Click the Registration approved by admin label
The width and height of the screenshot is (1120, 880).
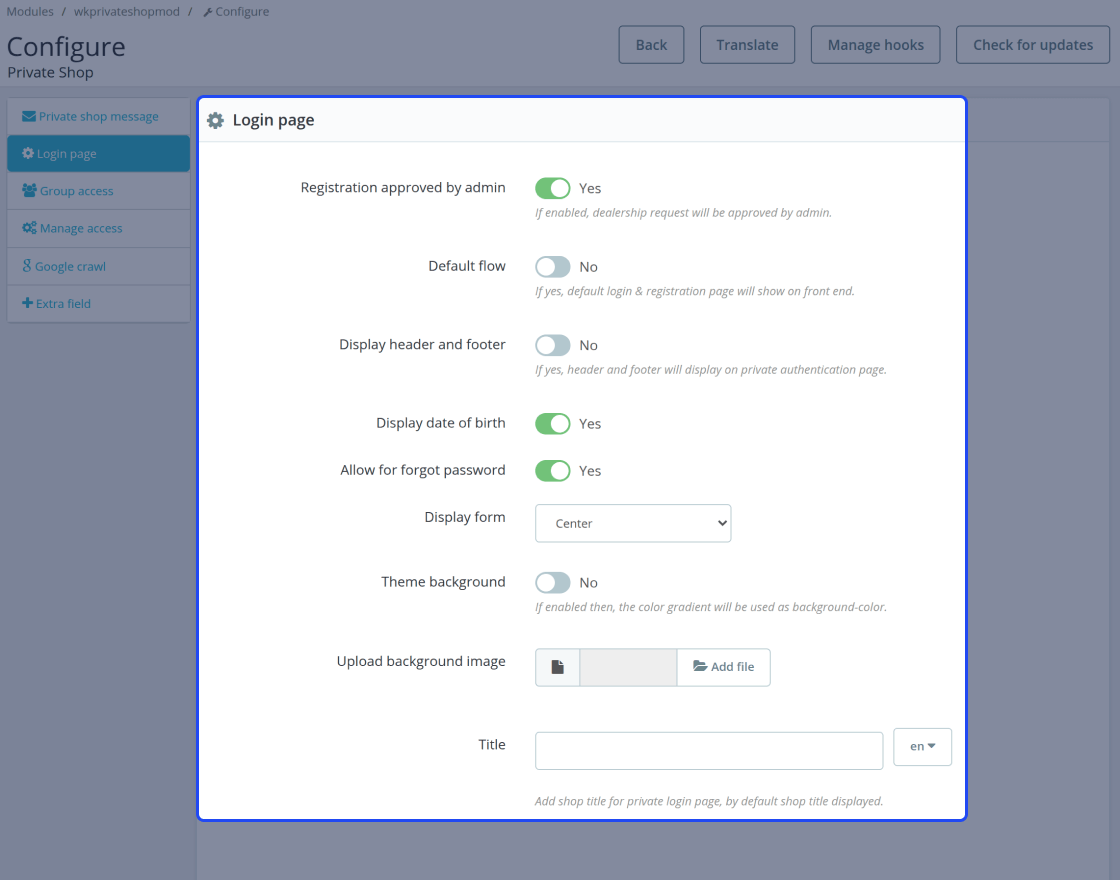coord(403,187)
